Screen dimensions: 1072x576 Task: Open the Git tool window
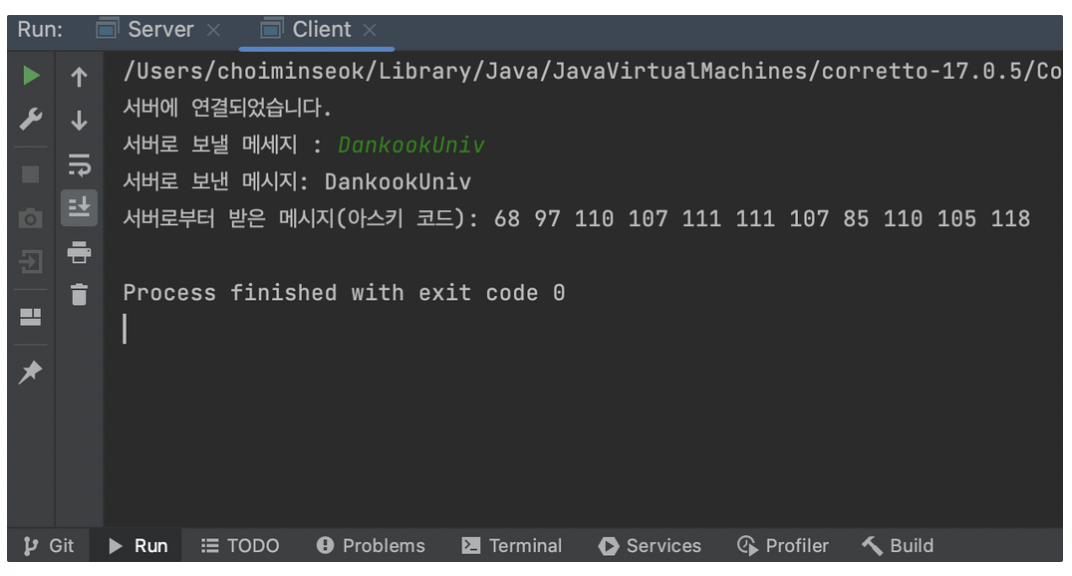coord(48,545)
